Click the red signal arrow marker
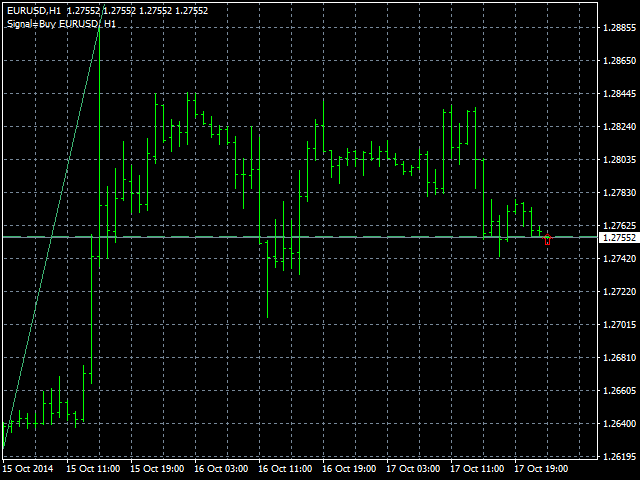Image resolution: width=640 pixels, height=480 pixels. [547, 240]
